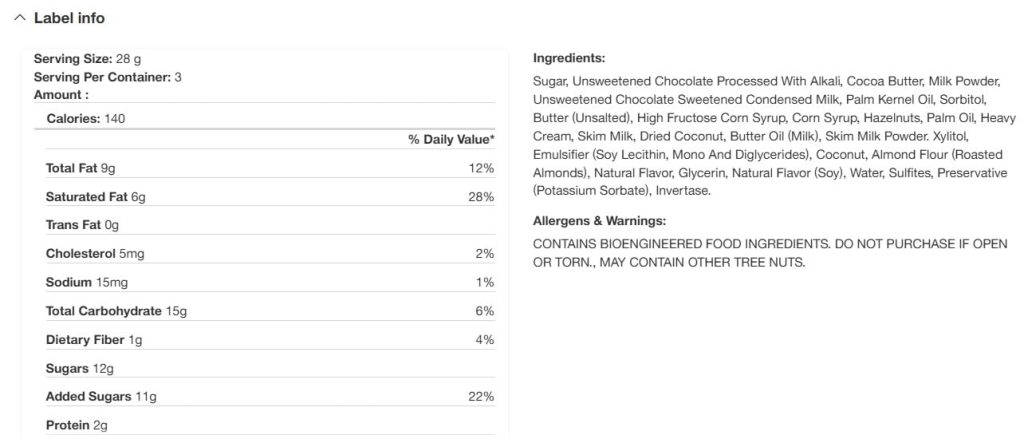Click the Label info section heading
The width and height of the screenshot is (1024, 439).
(x=69, y=18)
